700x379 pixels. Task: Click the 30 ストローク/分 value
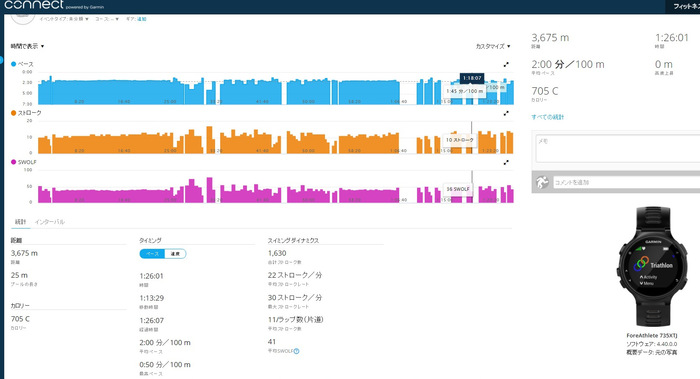tap(295, 298)
